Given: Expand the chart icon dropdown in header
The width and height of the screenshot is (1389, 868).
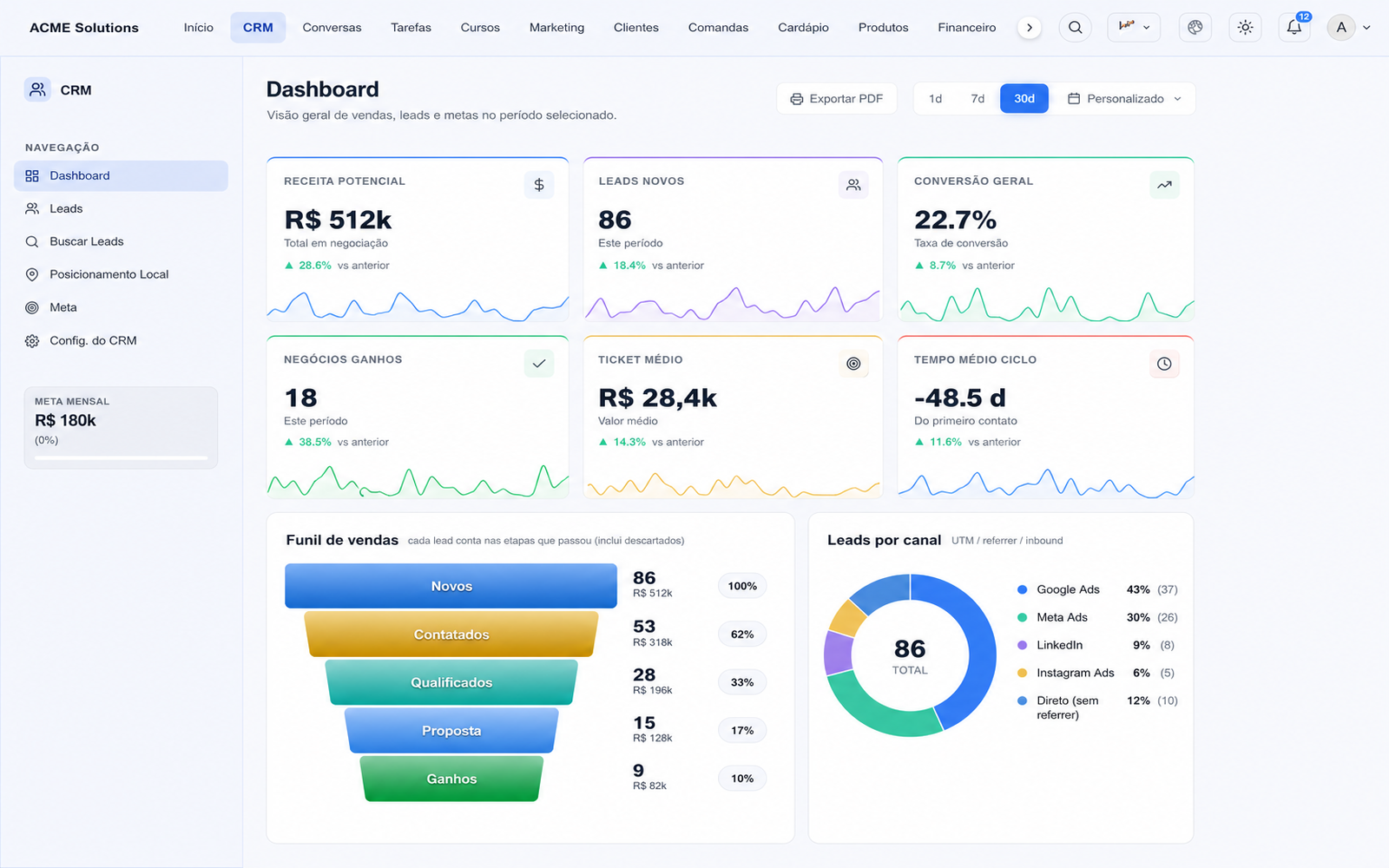Looking at the screenshot, I should pos(1134,28).
